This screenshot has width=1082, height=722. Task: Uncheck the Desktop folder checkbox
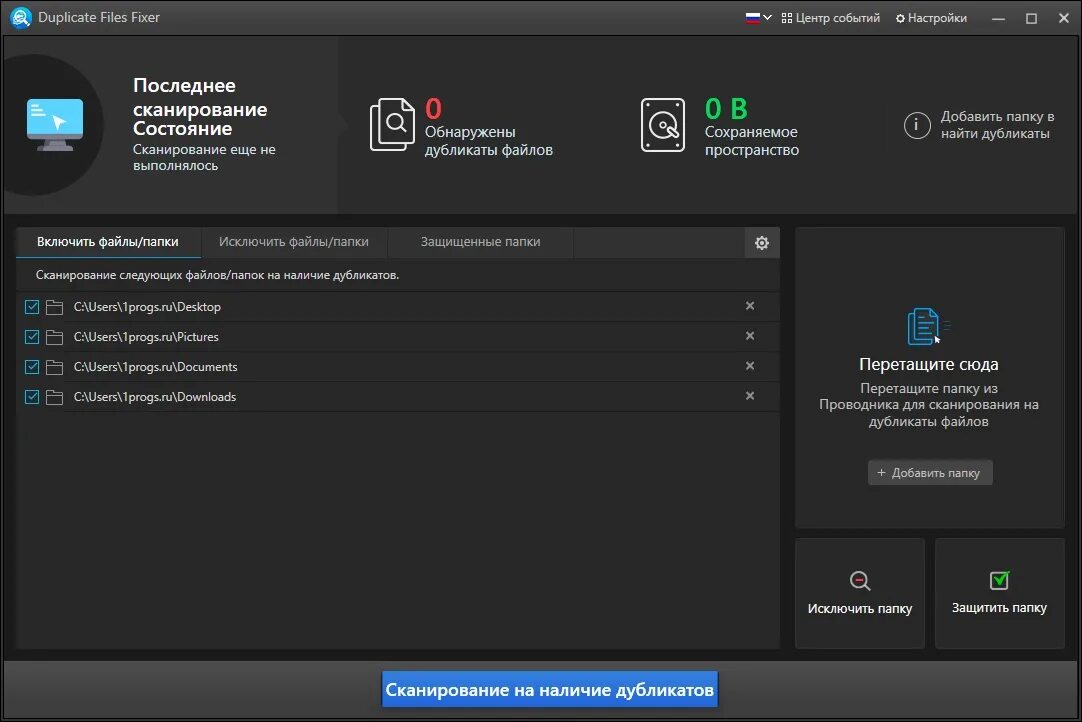(x=31, y=307)
